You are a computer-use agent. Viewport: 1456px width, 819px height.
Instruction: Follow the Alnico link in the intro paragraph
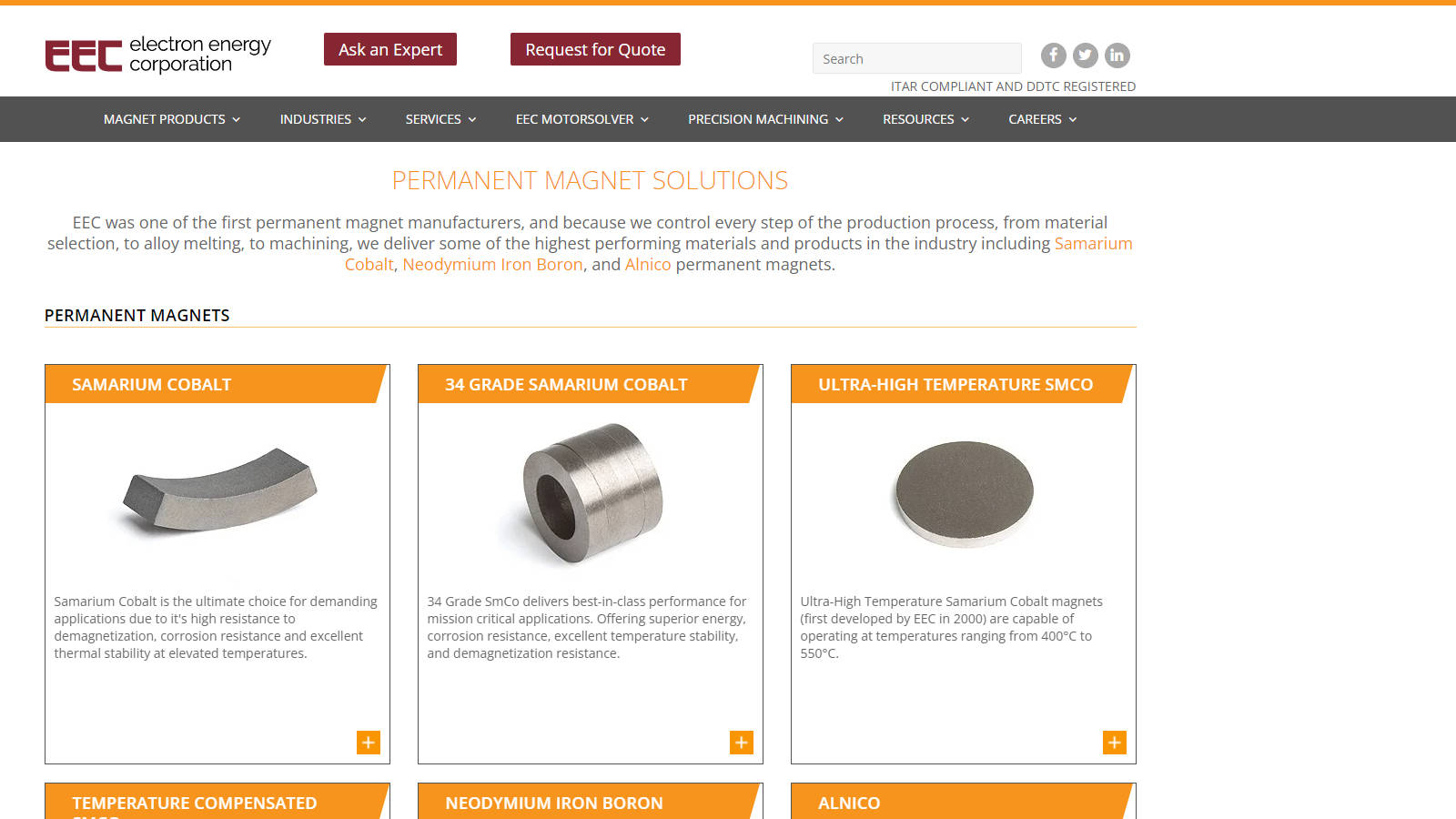[648, 265]
